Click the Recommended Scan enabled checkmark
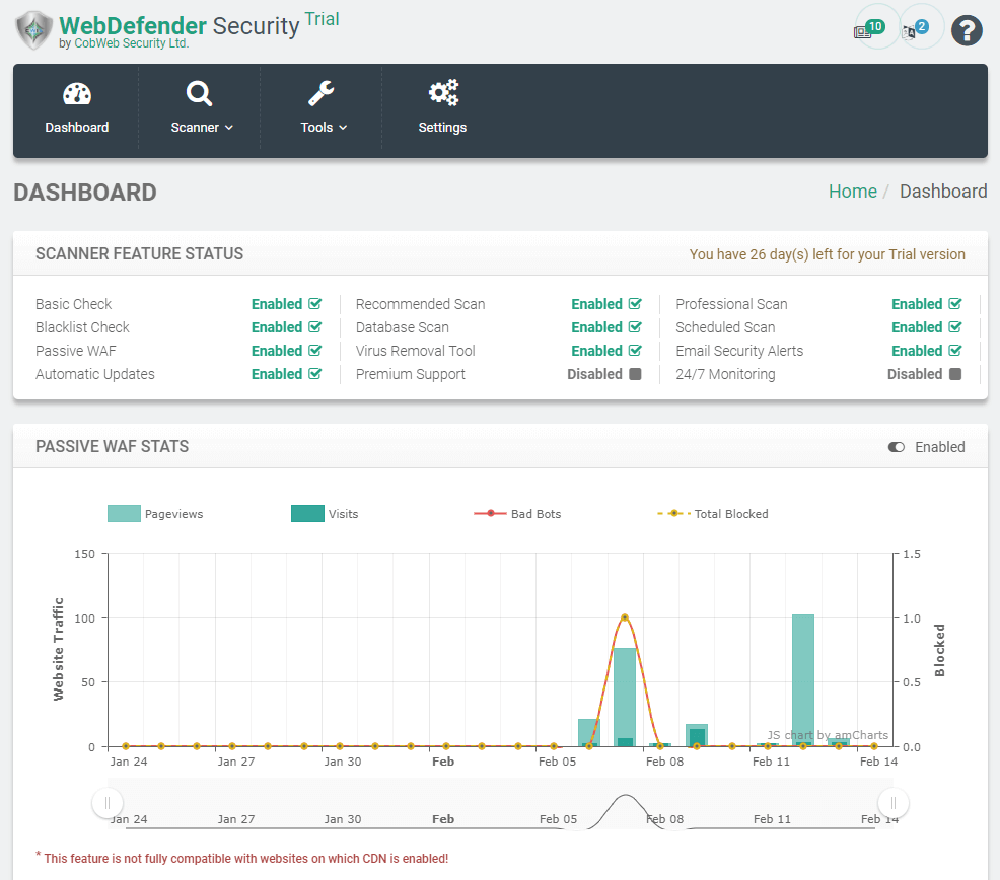This screenshot has width=1000, height=880. pos(635,304)
